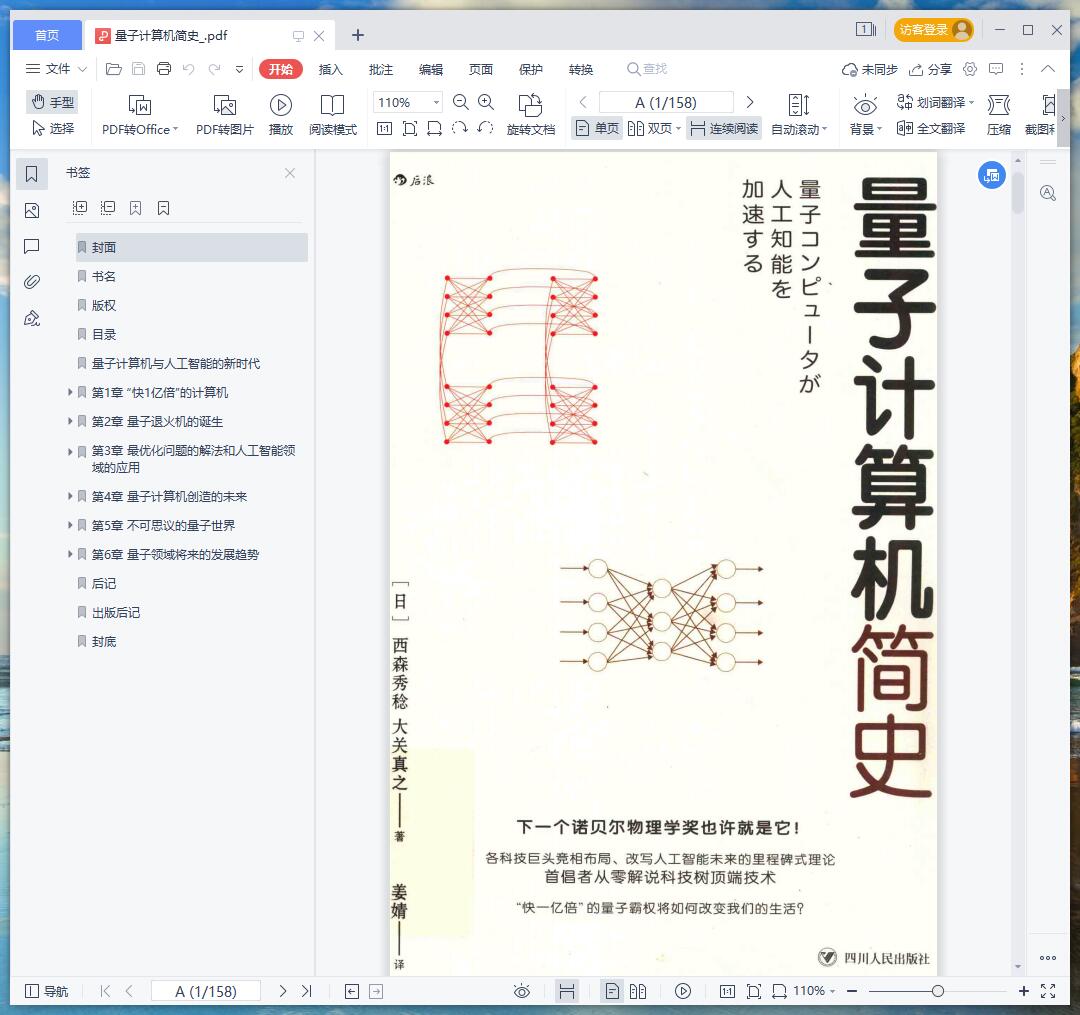Switch to 页面 tab

[x=481, y=69]
